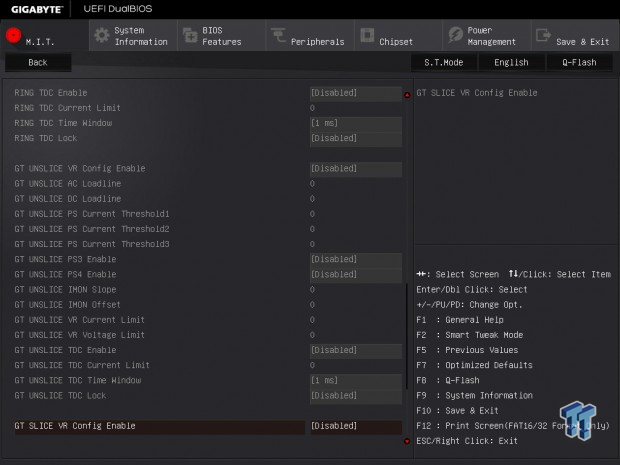Open GT UNSLICE TDC Time Window dropdown
Screen dimensions: 620x465
(356, 381)
